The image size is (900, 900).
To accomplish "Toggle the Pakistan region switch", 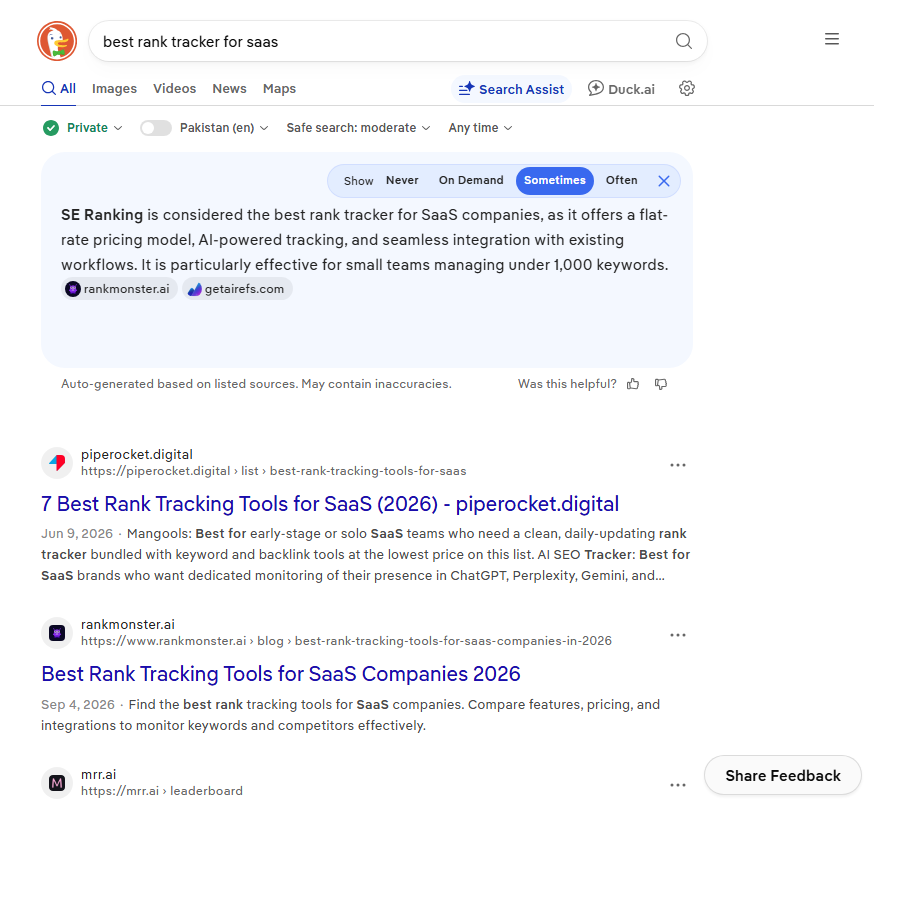I will [156, 128].
